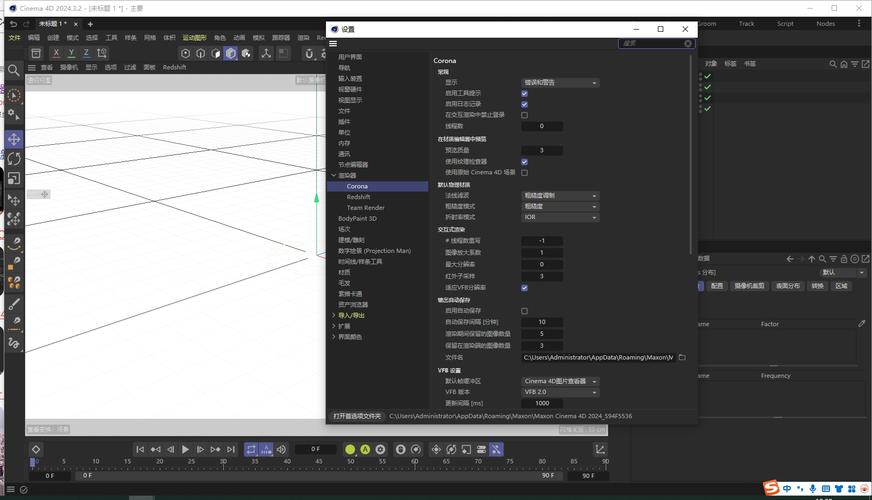Click the keyframe diamond at timeline left
This screenshot has height=500, width=872.
pyautogui.click(x=36, y=449)
